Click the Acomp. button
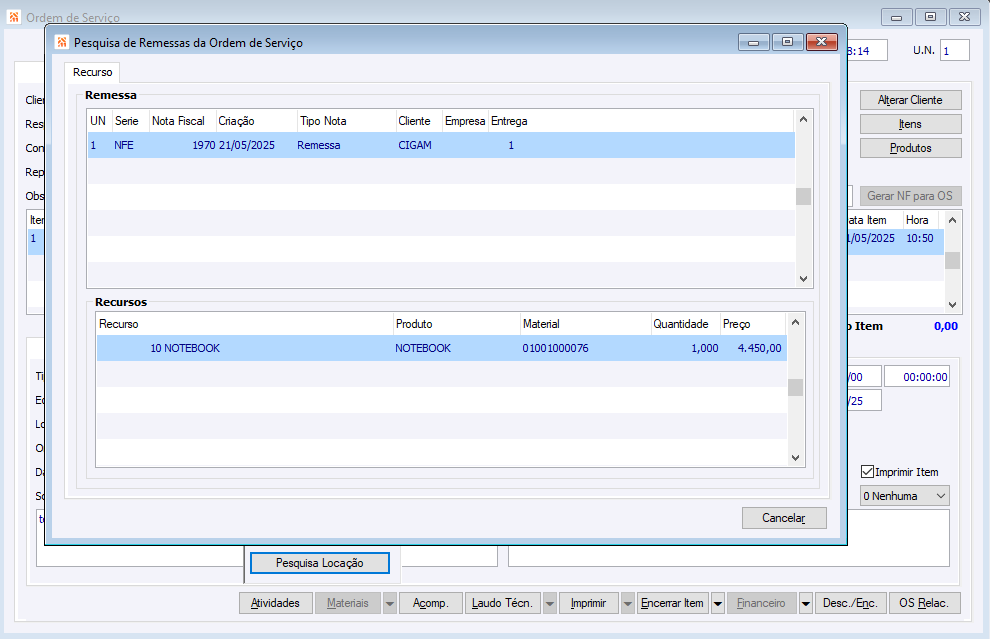The width and height of the screenshot is (990, 639). click(431, 603)
